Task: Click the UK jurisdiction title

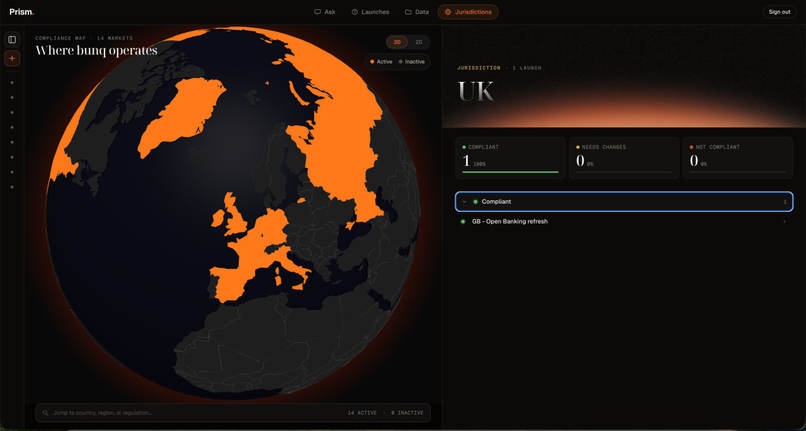Action: pyautogui.click(x=476, y=91)
